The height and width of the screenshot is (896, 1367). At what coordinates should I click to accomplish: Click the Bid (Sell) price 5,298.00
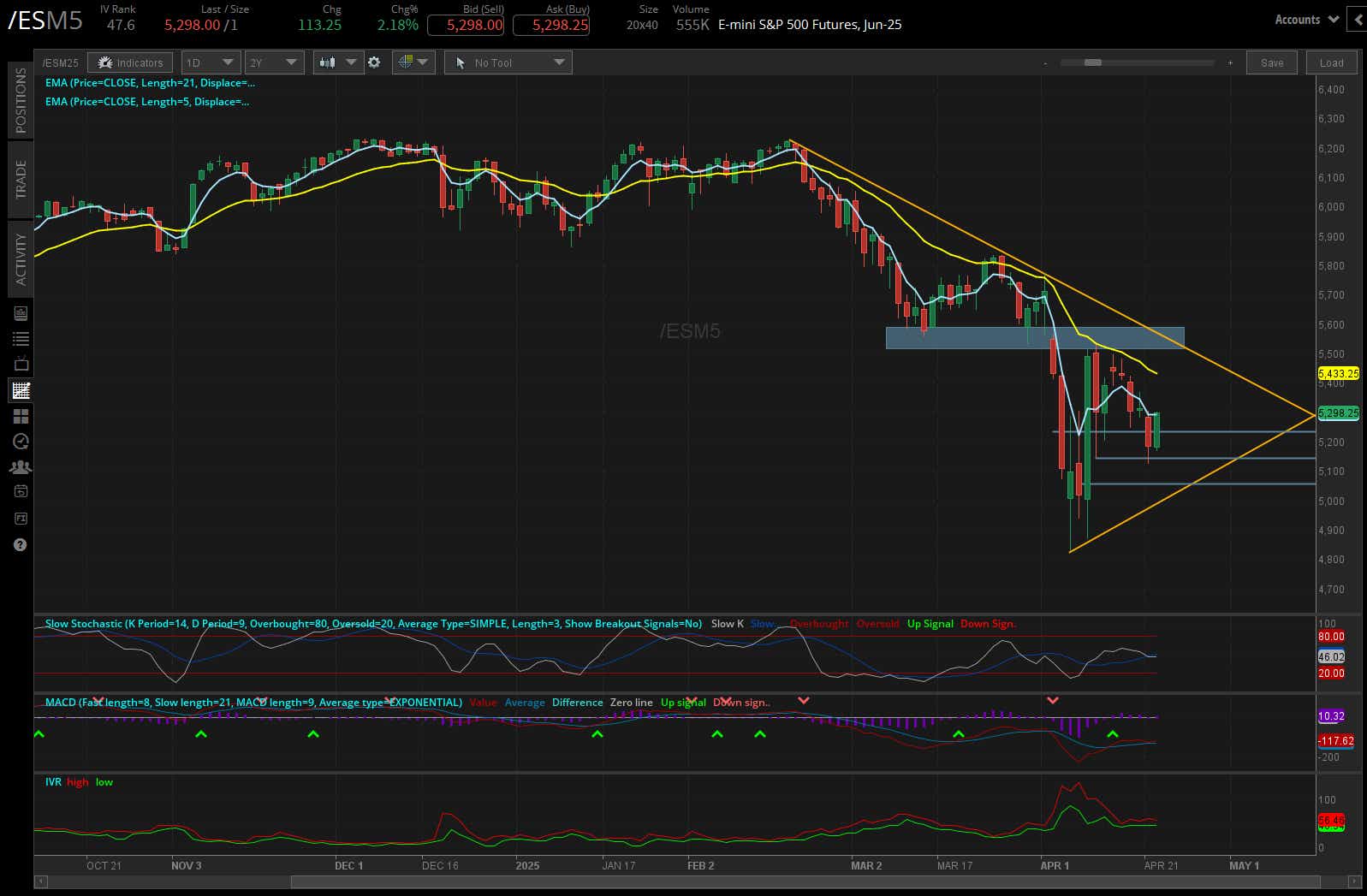[466, 25]
